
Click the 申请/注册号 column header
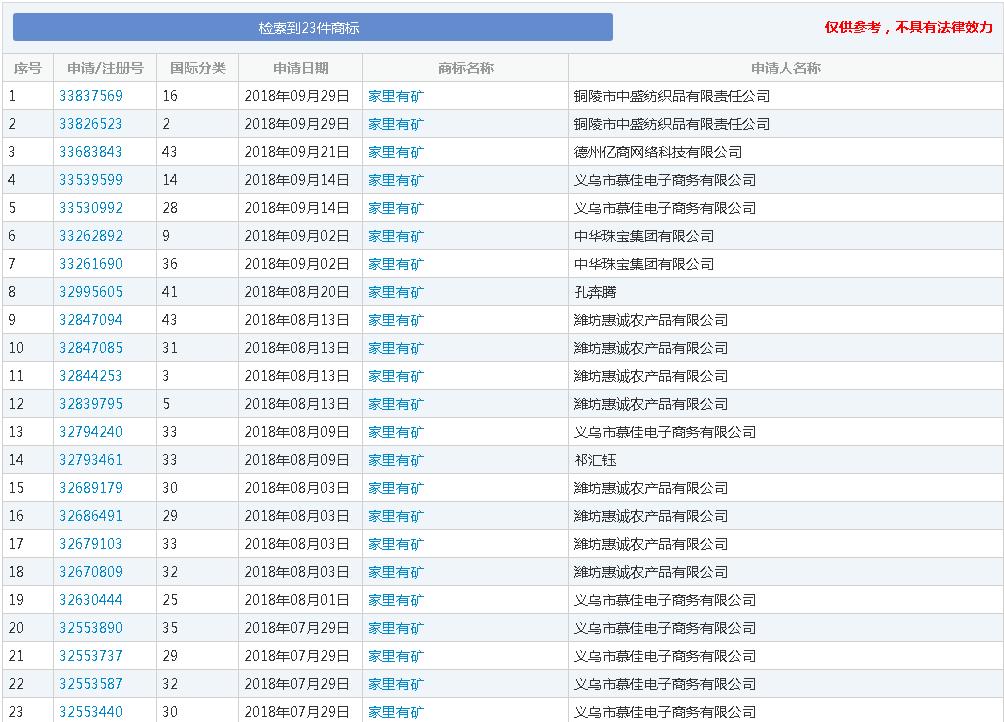[x=105, y=68]
